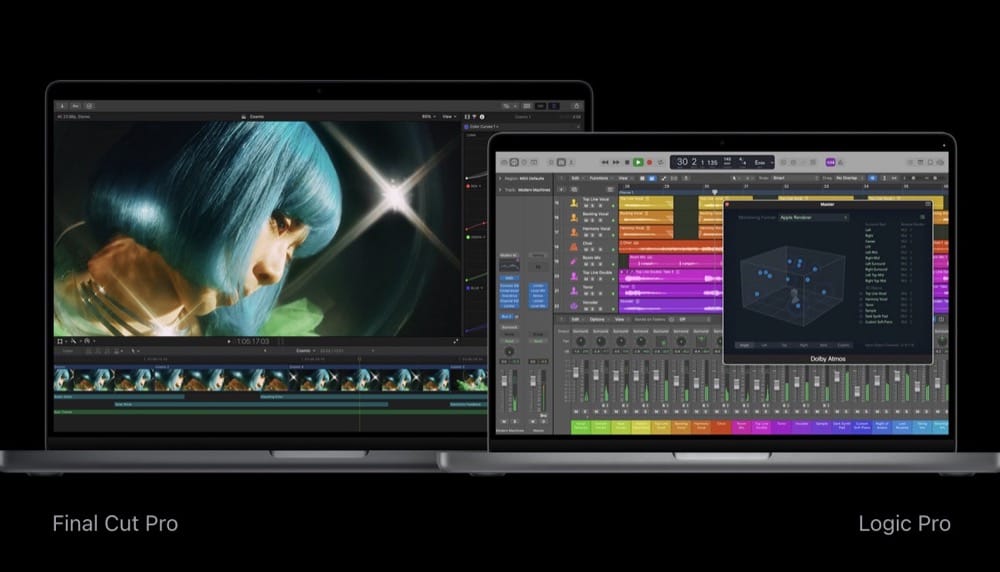
Task: Toggle Cycle mode in Logic Pro transport
Action: point(661,163)
